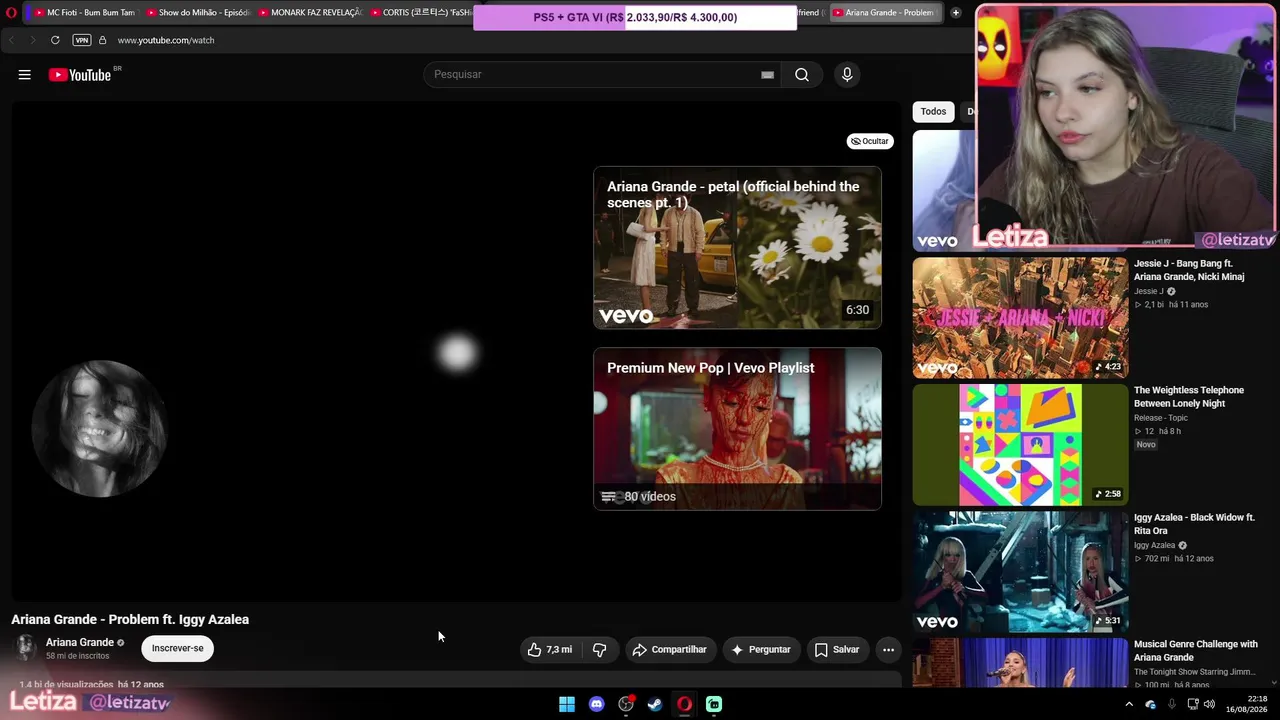
Task: Open a new browser tab
Action: [956, 13]
